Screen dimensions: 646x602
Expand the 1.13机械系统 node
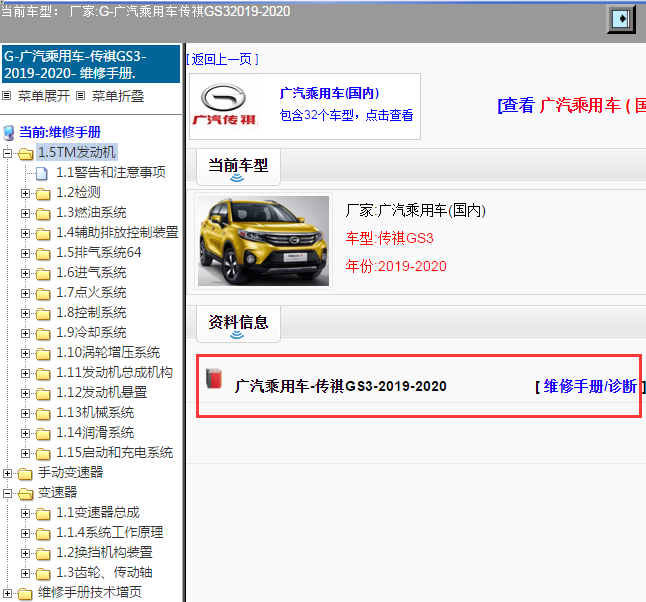25,413
